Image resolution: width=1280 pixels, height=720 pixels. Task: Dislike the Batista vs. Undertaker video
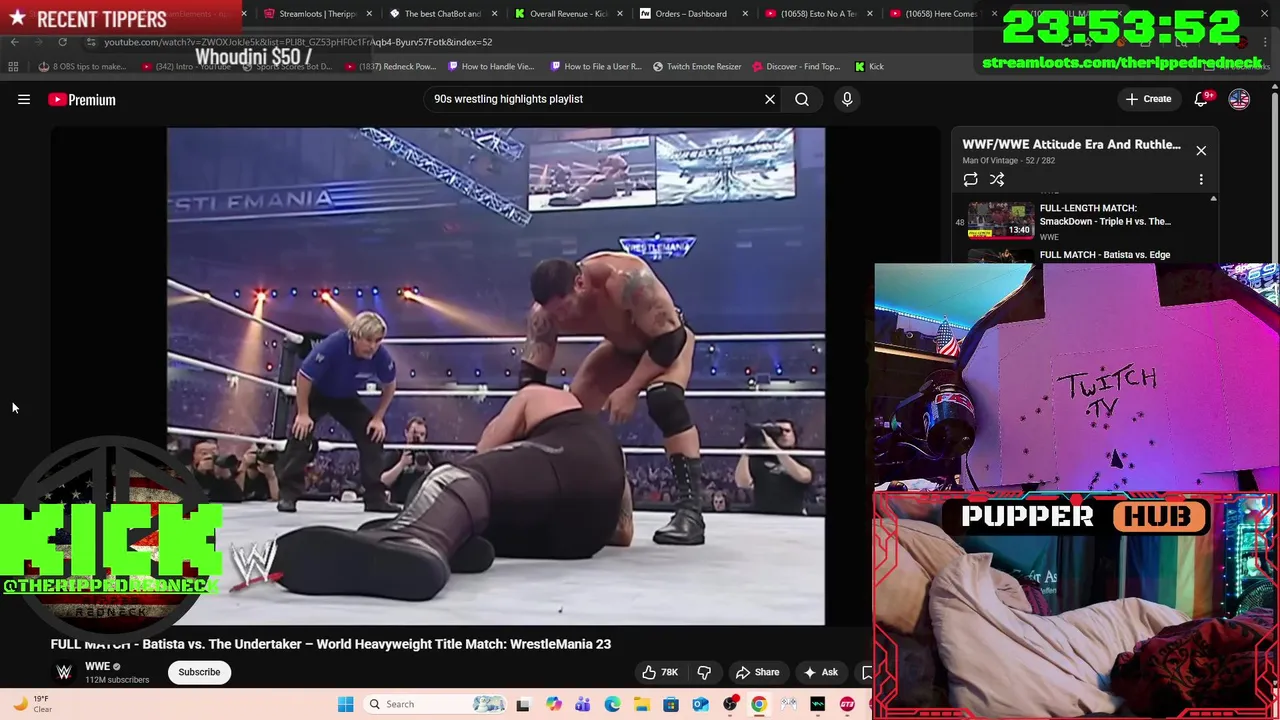tap(704, 672)
